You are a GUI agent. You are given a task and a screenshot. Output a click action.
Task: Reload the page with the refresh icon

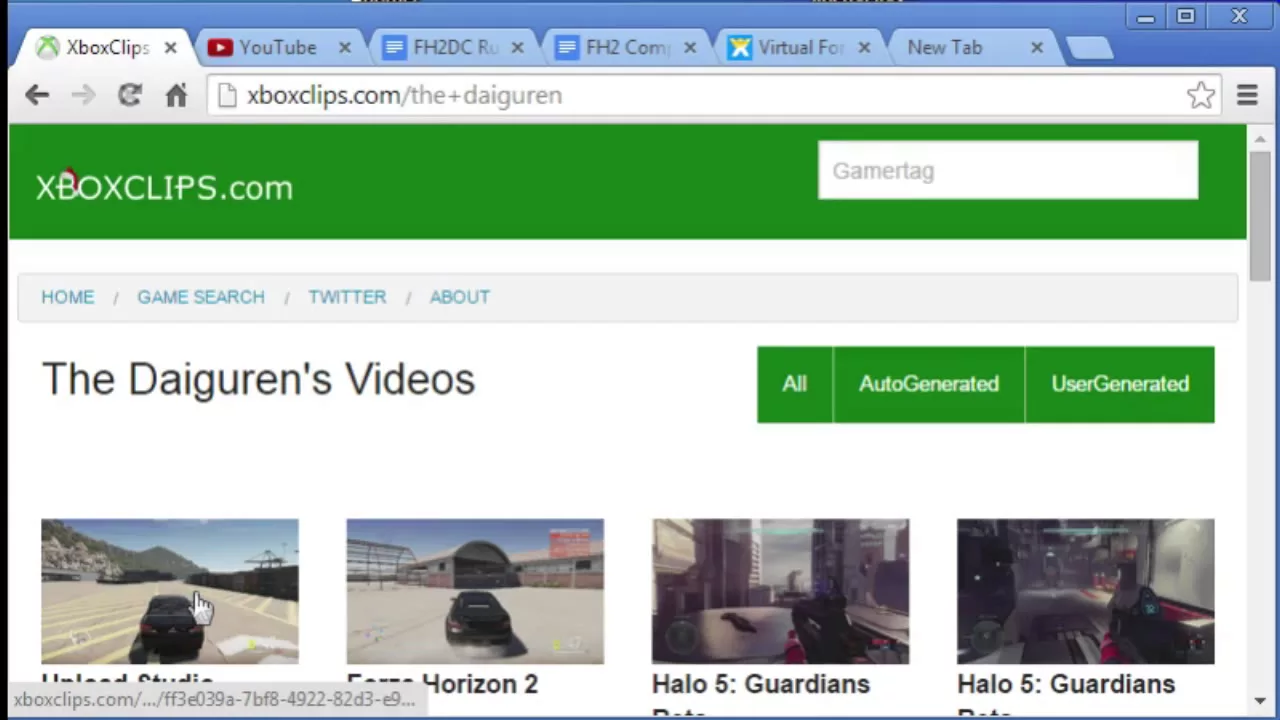coord(130,95)
